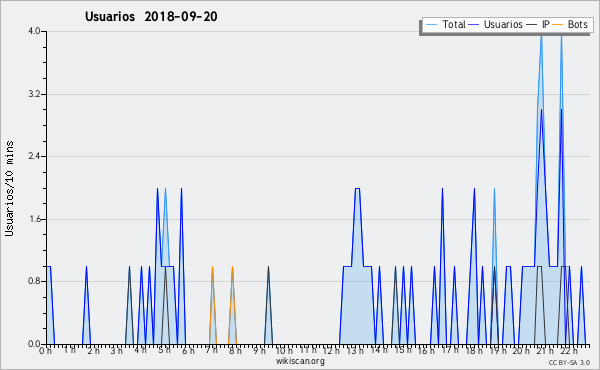
Task: Click the wikiscan.org text below chart
Action: tap(300, 361)
